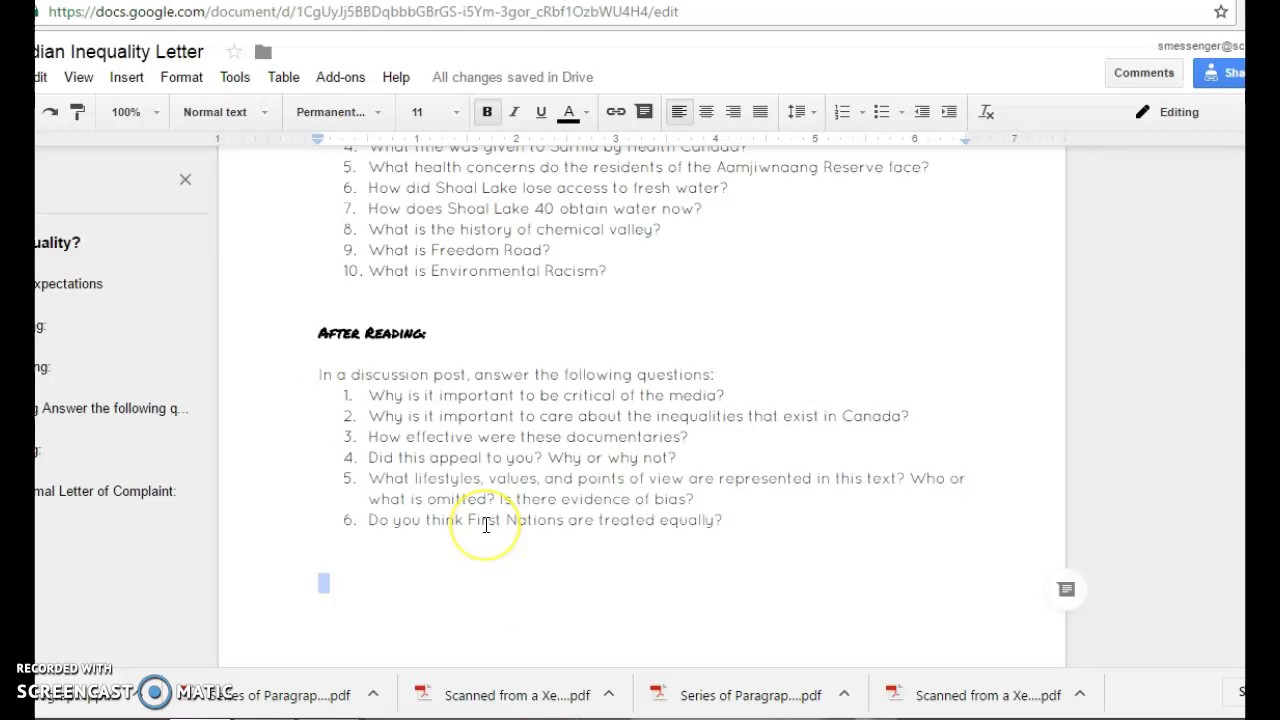This screenshot has width=1280, height=720.
Task: Click 'What is Freedom Road?' line
Action: (x=459, y=250)
